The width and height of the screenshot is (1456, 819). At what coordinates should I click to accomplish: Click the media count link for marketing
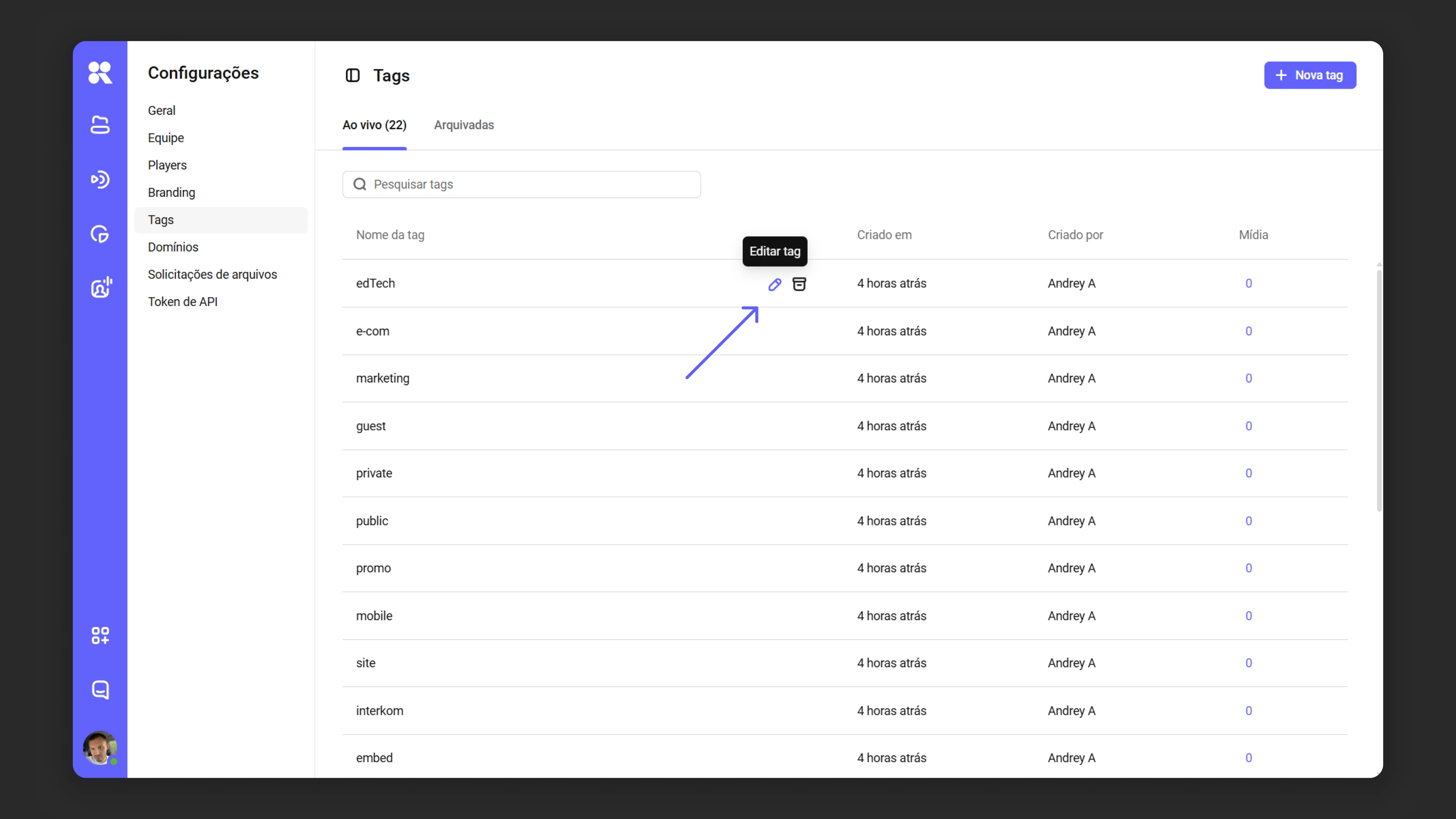[x=1249, y=378]
